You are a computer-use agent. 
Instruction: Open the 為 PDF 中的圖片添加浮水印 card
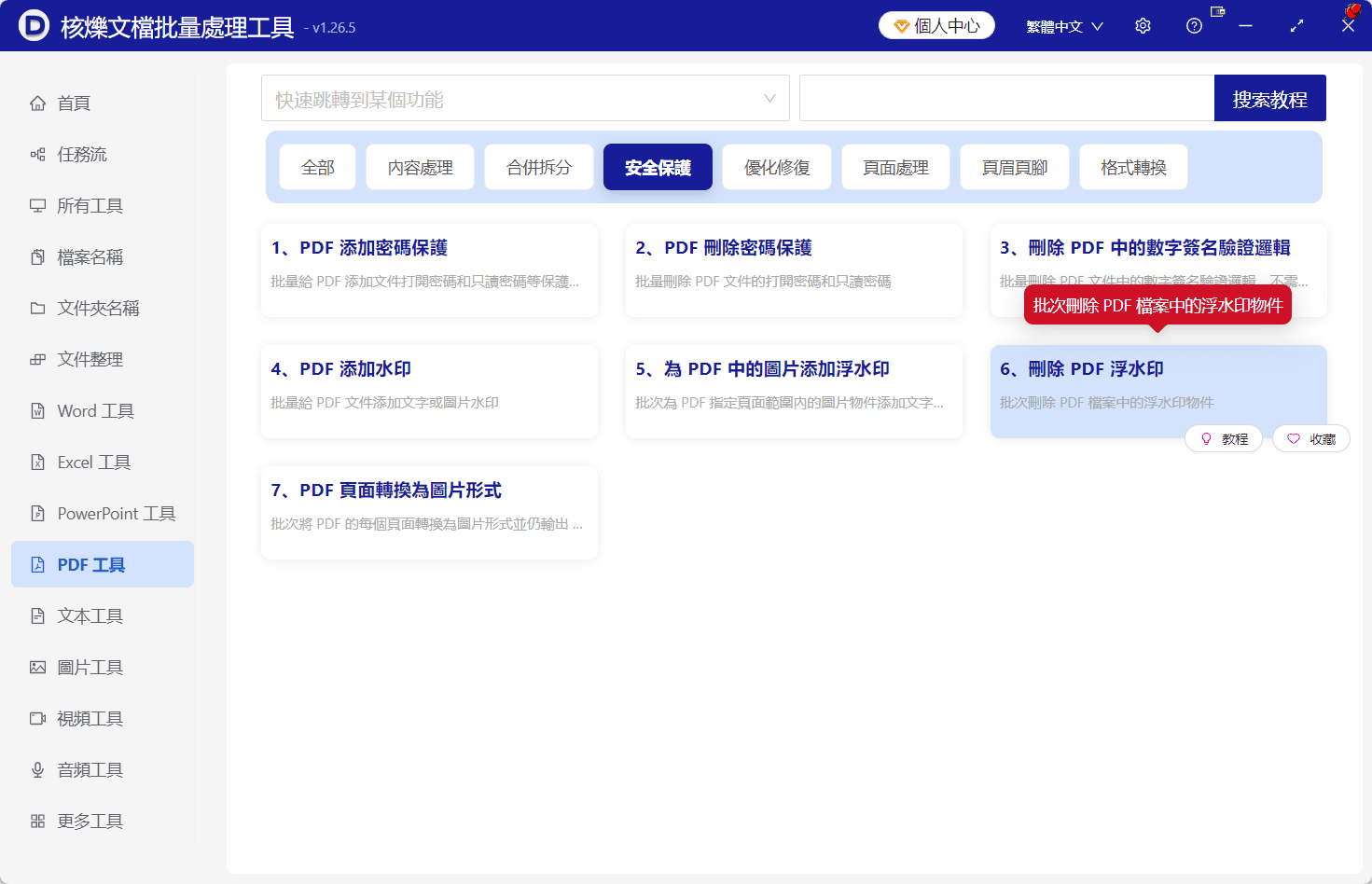pyautogui.click(x=794, y=392)
